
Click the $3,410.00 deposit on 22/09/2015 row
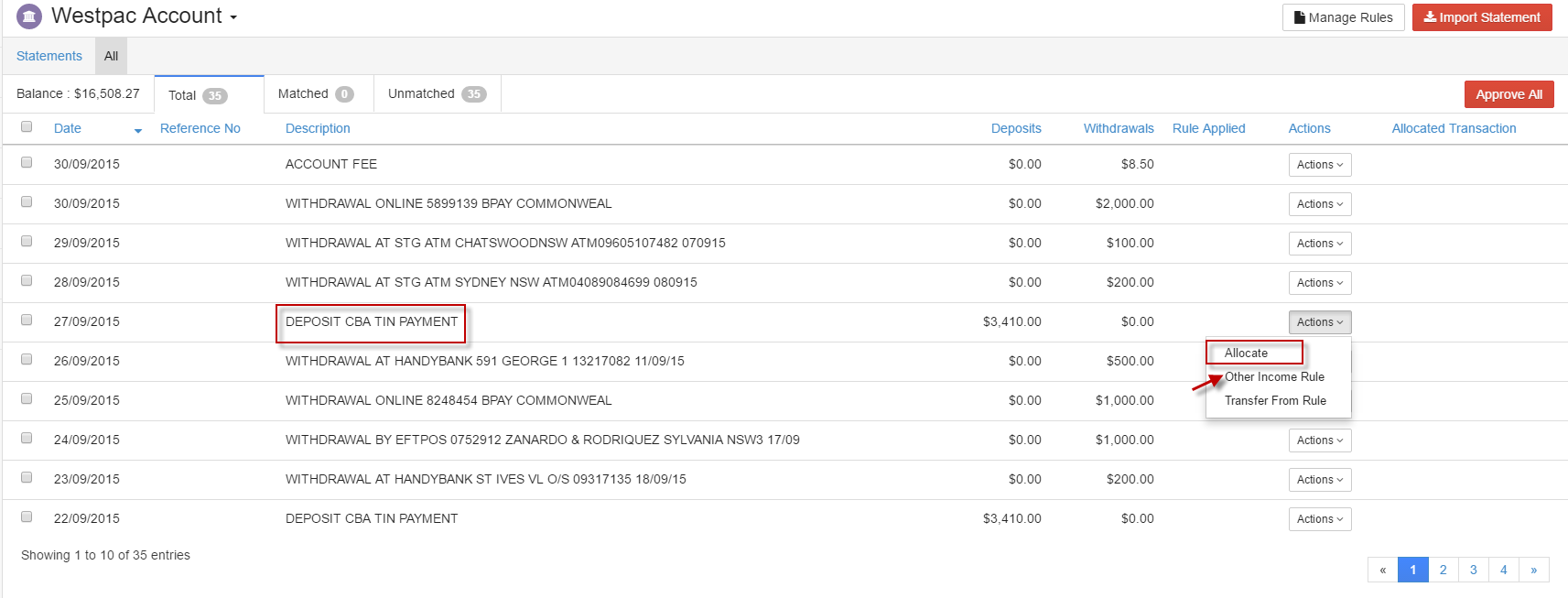coord(1012,518)
